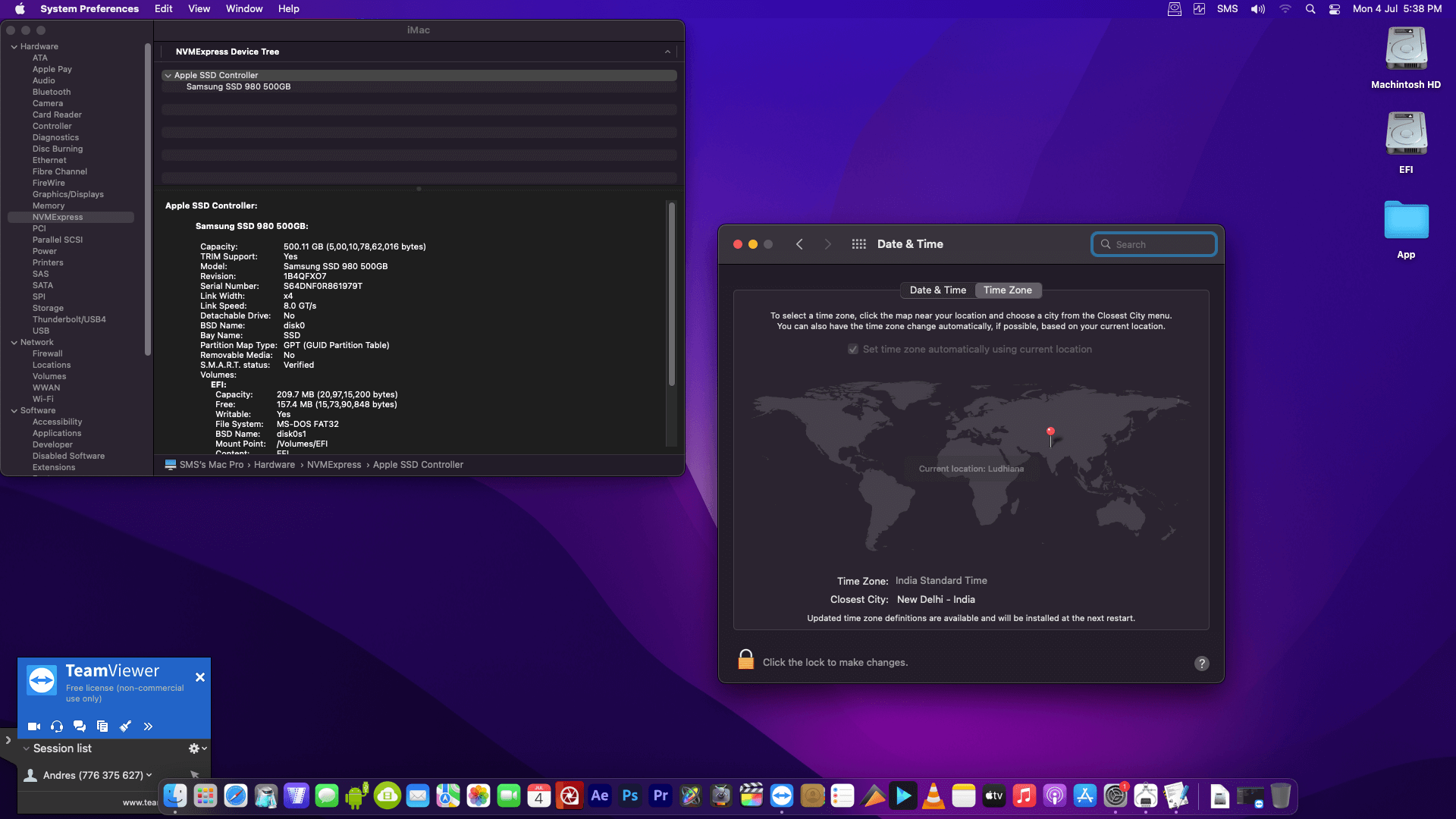Open the Window menu
The image size is (1456, 819).
244,9
